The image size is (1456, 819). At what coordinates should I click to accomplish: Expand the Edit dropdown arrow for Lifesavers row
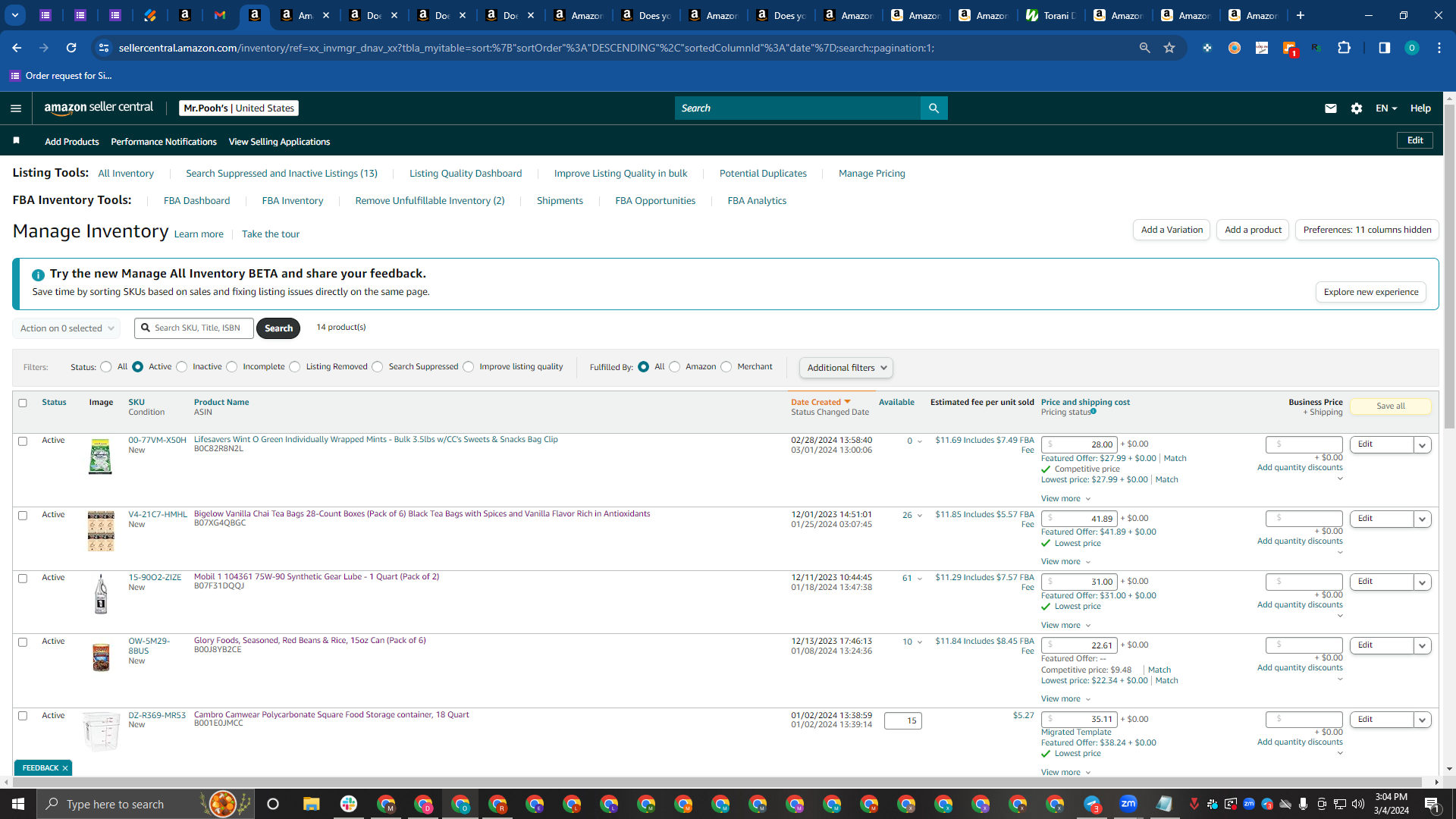[1423, 445]
